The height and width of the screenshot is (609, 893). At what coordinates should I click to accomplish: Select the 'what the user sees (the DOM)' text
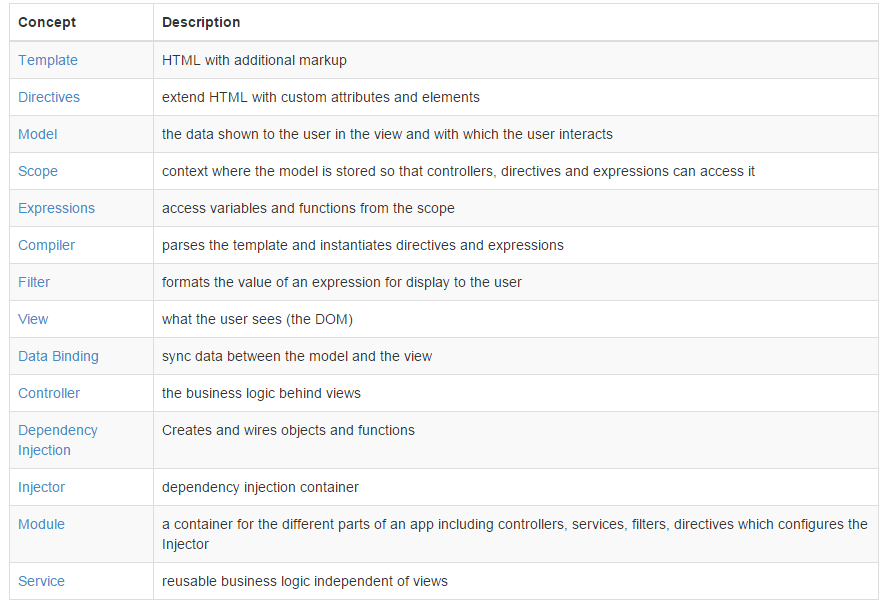257,319
